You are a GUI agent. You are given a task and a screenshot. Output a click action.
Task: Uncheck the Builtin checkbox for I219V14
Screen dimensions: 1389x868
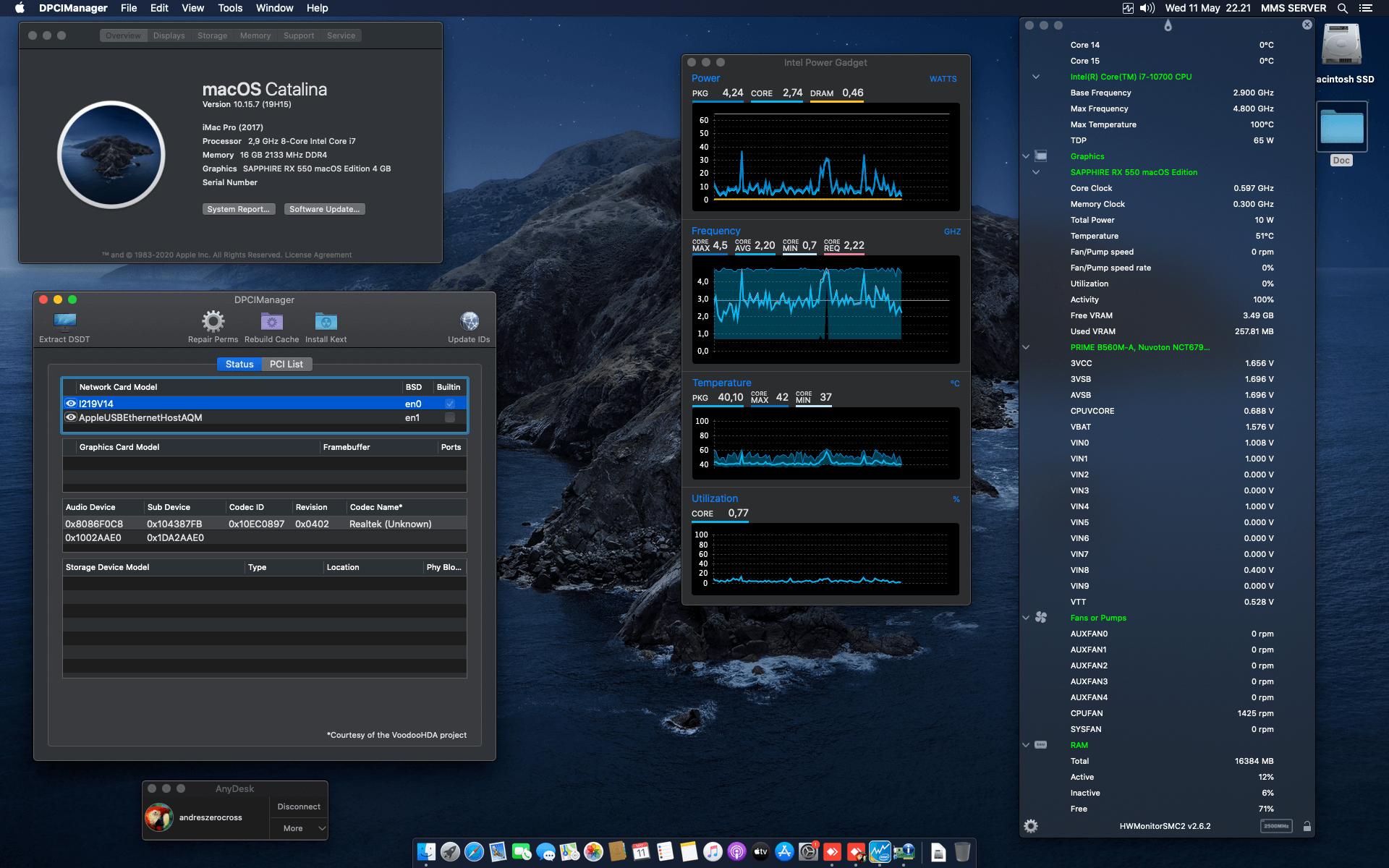[449, 404]
